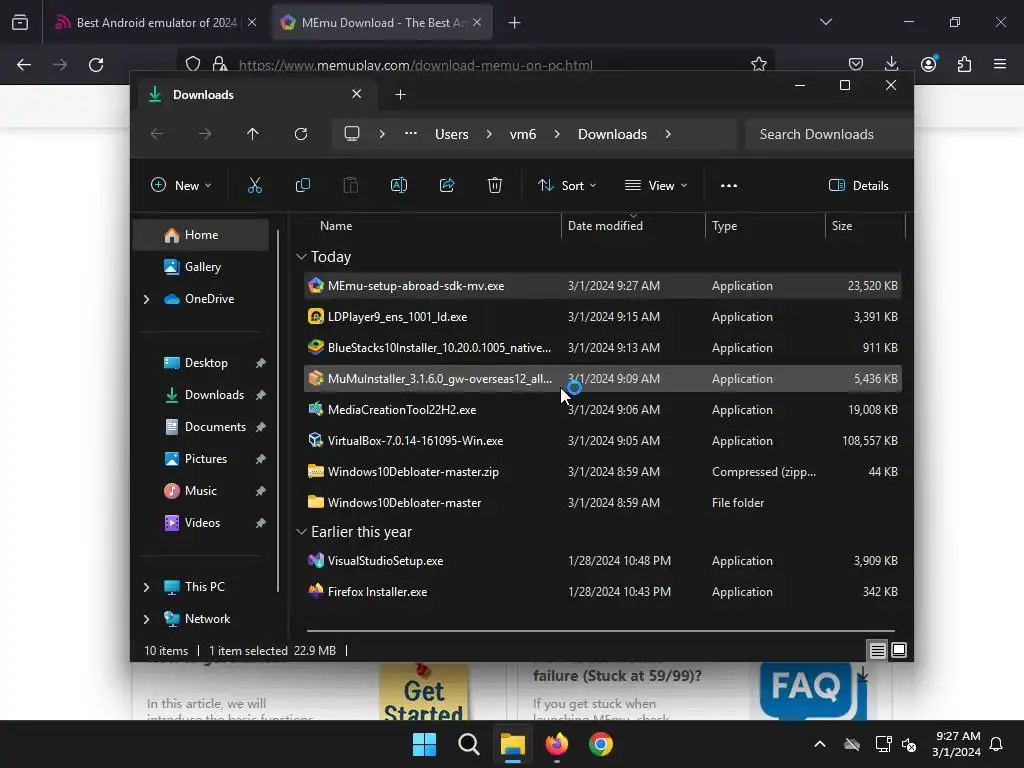Show hidden system tray icons chevron
This screenshot has height=768, width=1024.
[820, 744]
